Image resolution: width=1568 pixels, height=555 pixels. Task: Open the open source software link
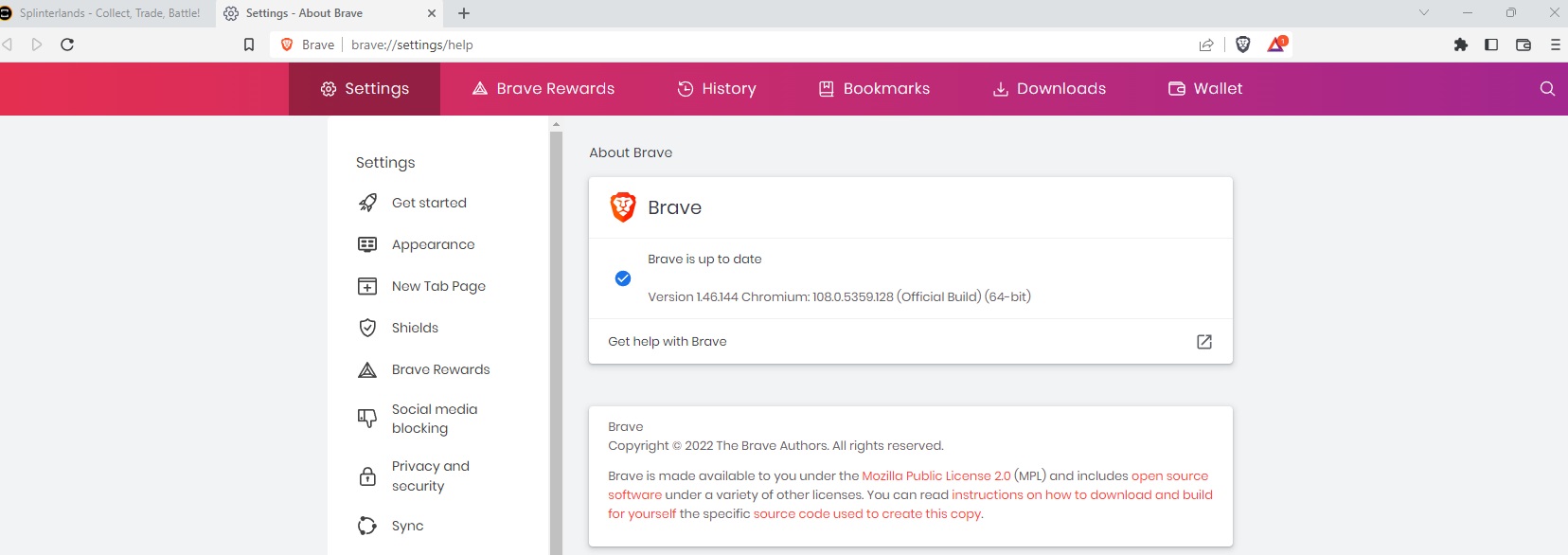(1170, 475)
